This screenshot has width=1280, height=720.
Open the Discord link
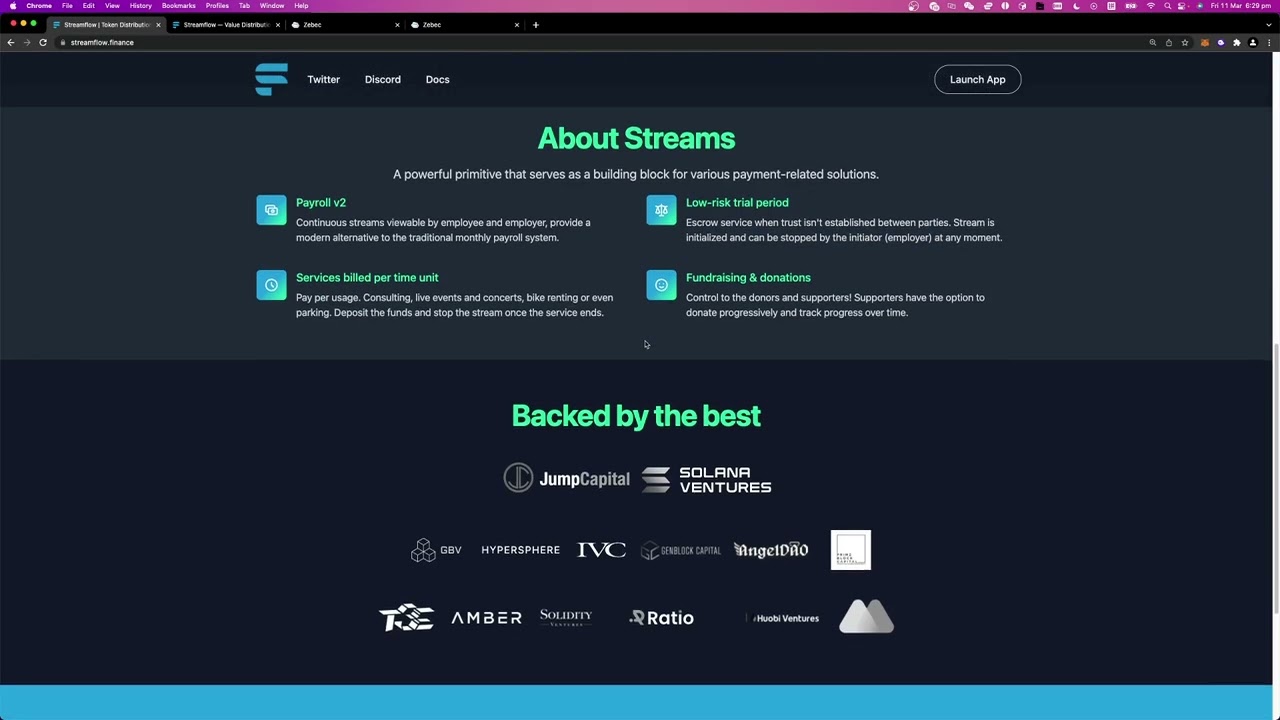[382, 79]
